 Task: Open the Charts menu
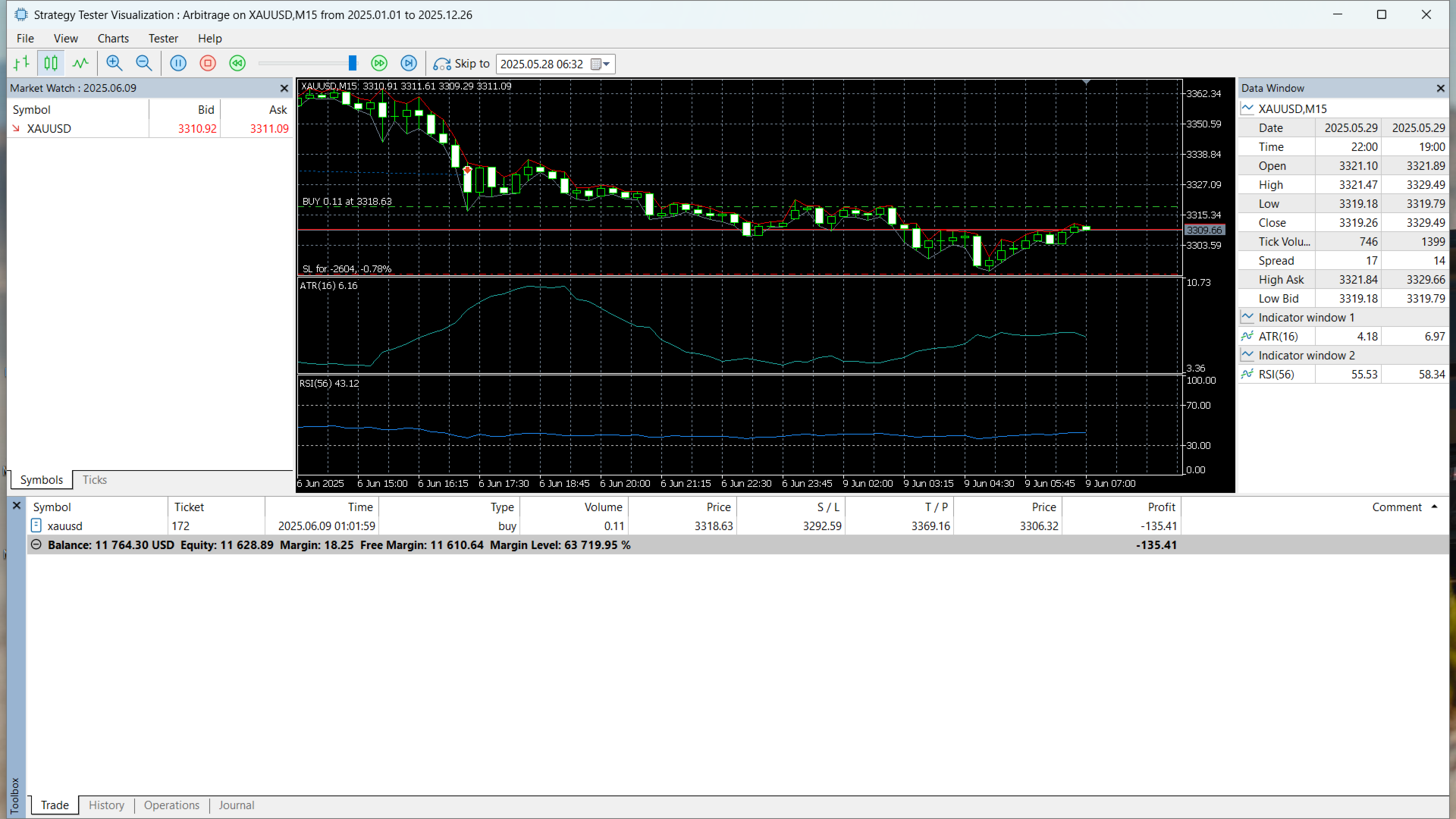click(x=113, y=39)
